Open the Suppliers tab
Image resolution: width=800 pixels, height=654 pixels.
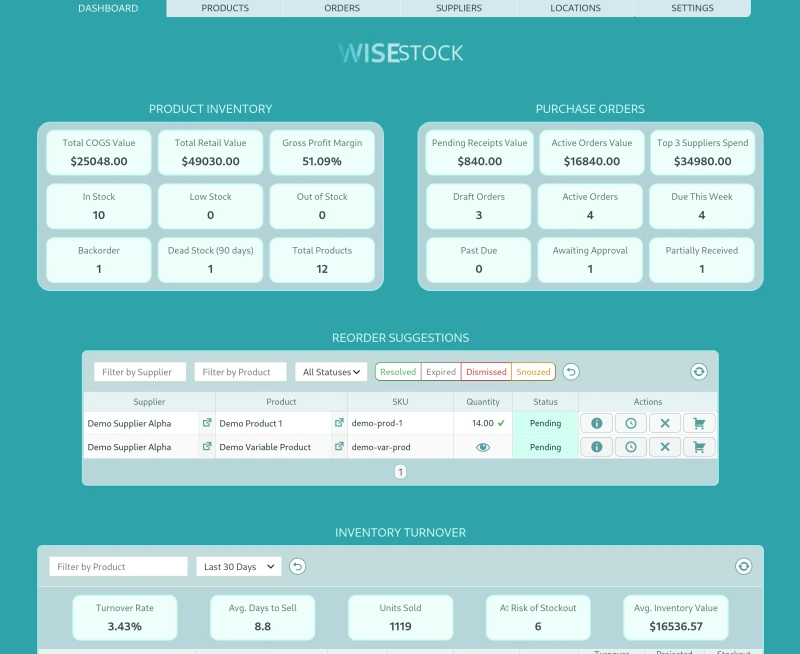459,8
